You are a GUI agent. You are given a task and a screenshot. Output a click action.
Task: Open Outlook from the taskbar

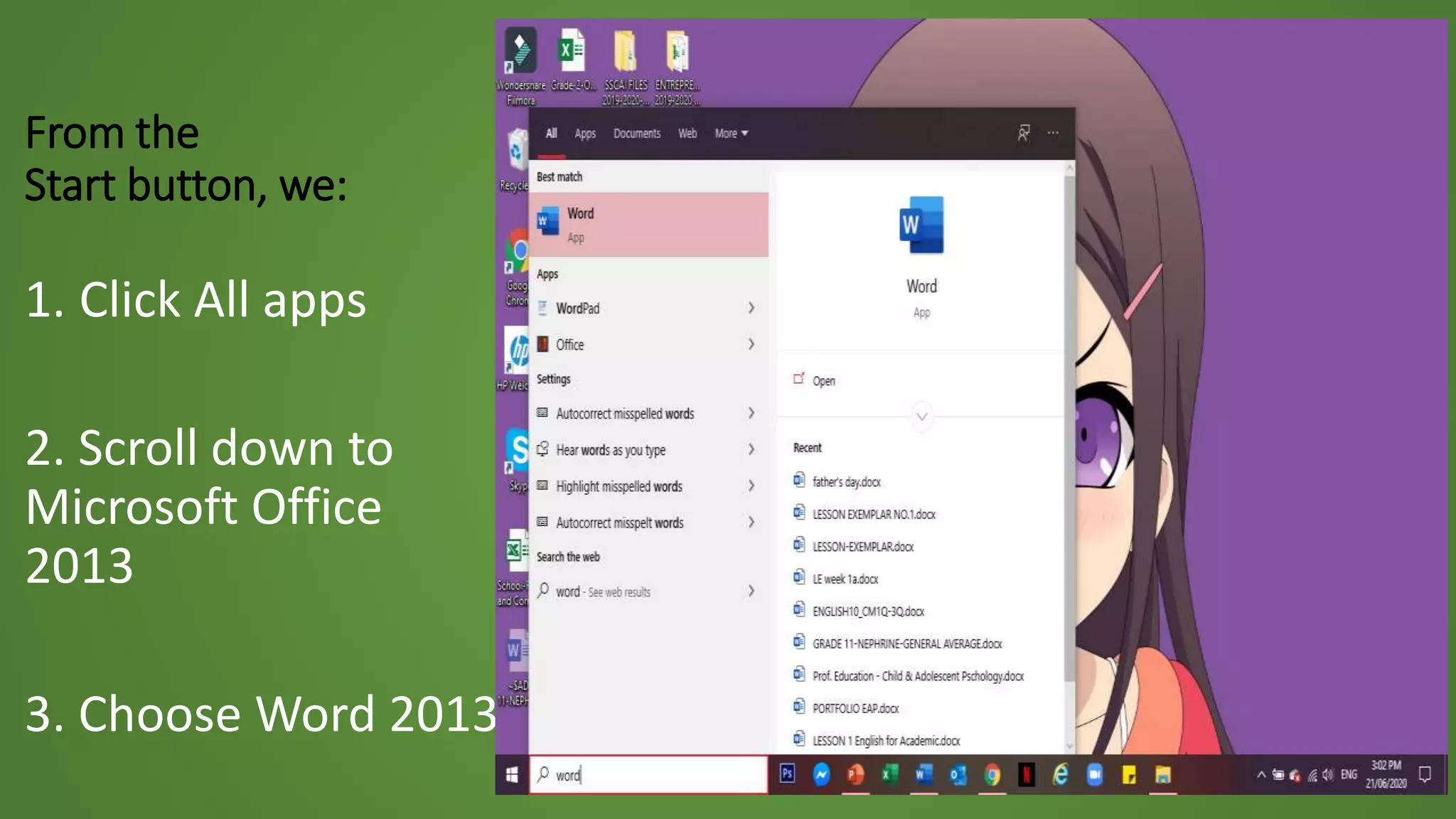click(x=958, y=774)
